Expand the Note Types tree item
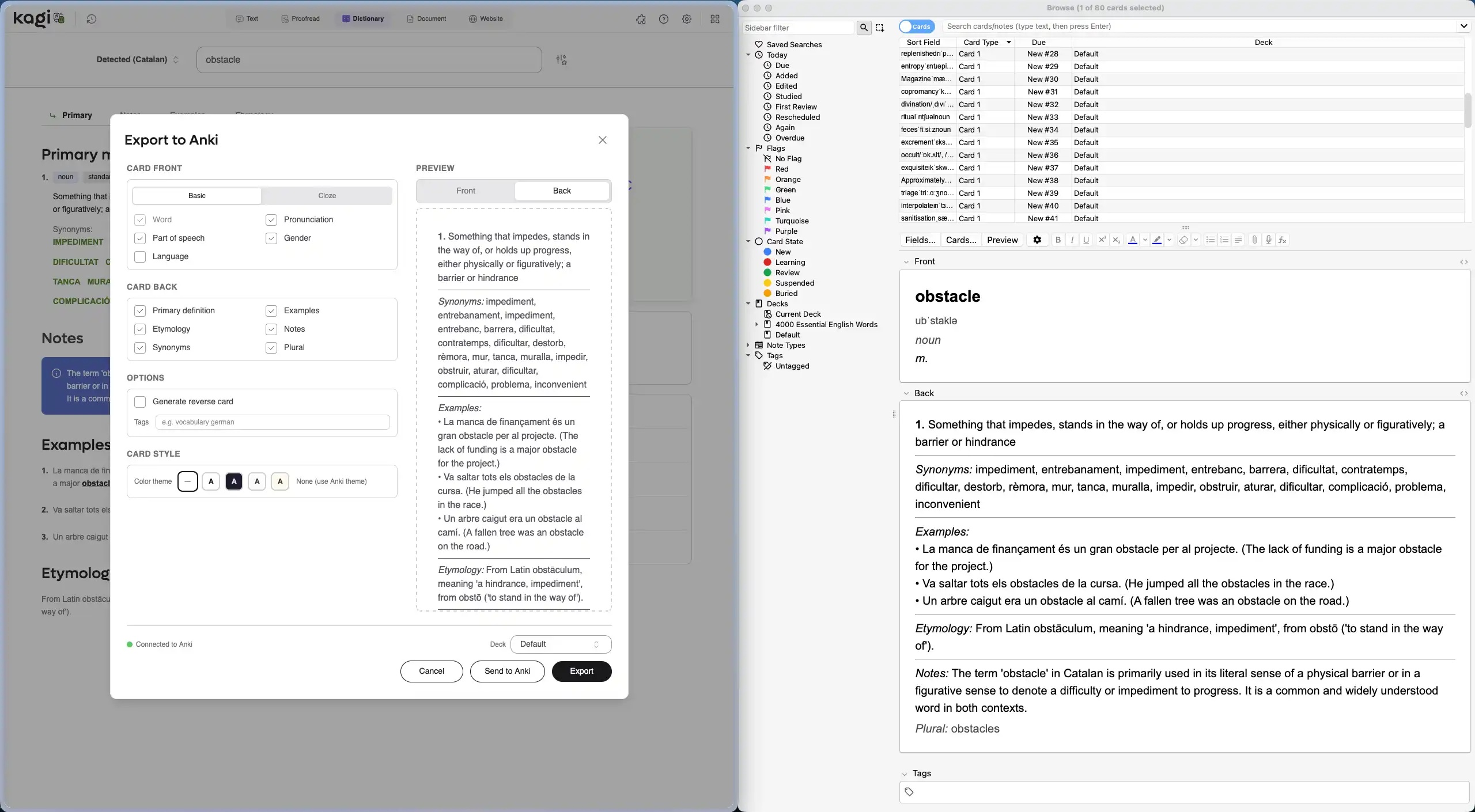The image size is (1475, 812). click(x=748, y=346)
